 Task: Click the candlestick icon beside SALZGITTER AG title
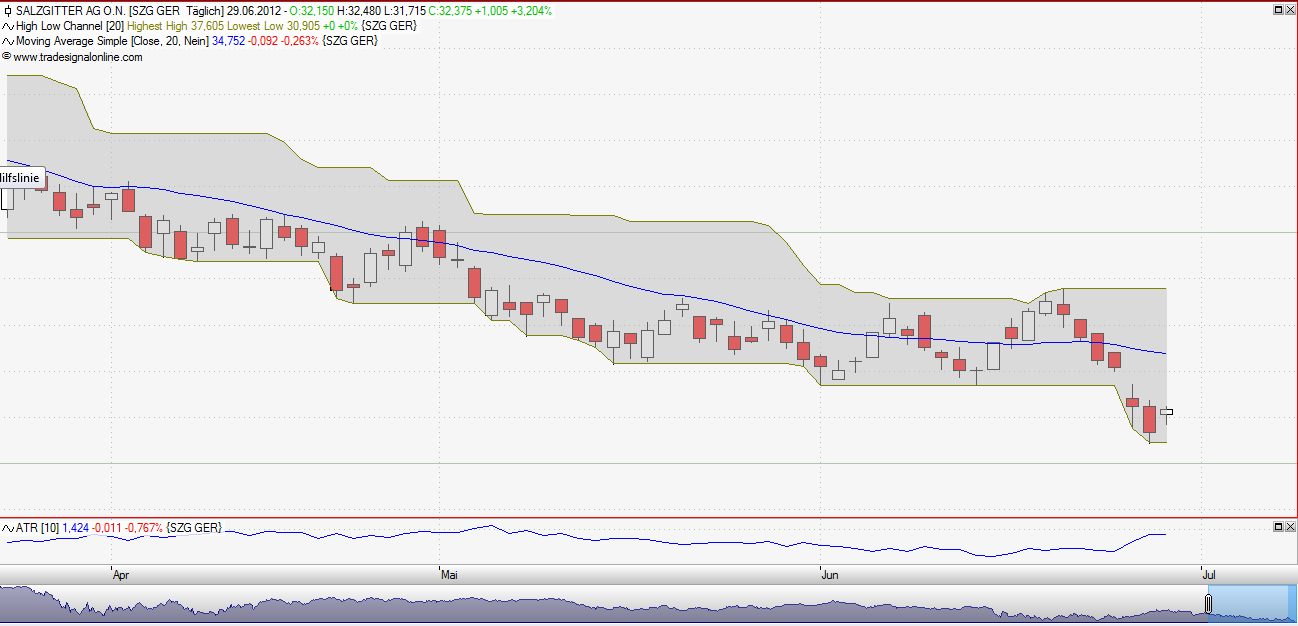(8, 10)
